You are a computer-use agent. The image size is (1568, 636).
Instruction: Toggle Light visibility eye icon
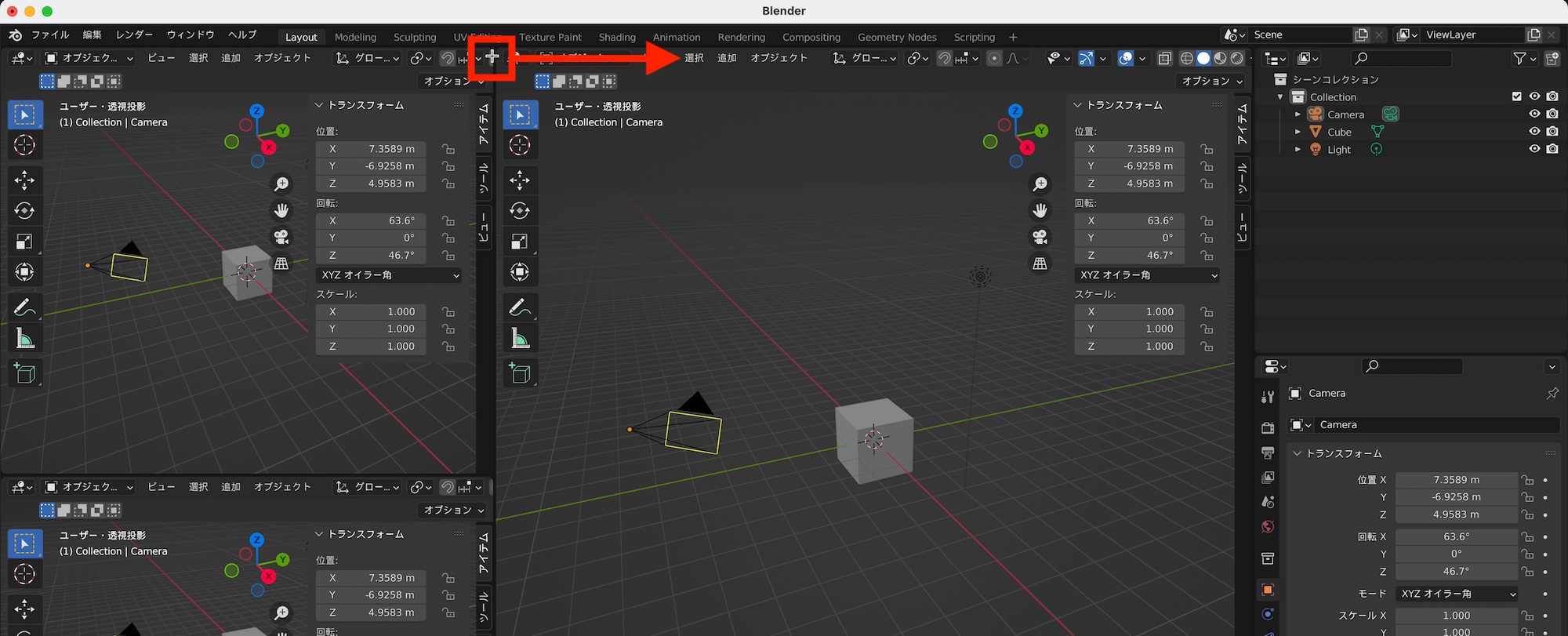pos(1534,149)
